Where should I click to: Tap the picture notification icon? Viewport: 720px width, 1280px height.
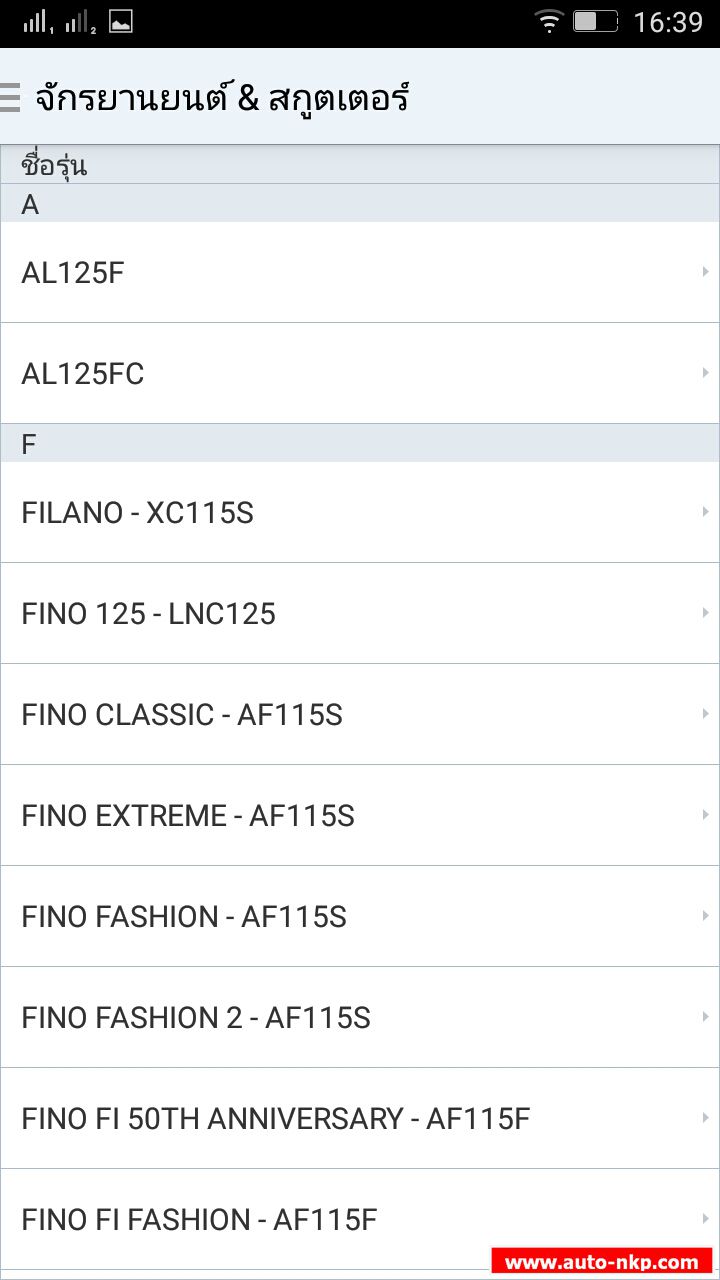[x=121, y=21]
